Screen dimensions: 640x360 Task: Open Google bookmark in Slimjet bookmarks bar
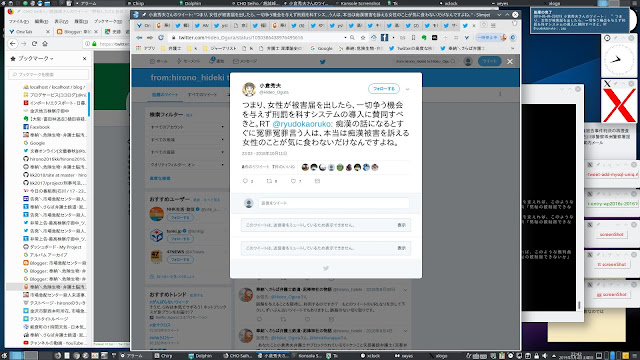pos(321,48)
